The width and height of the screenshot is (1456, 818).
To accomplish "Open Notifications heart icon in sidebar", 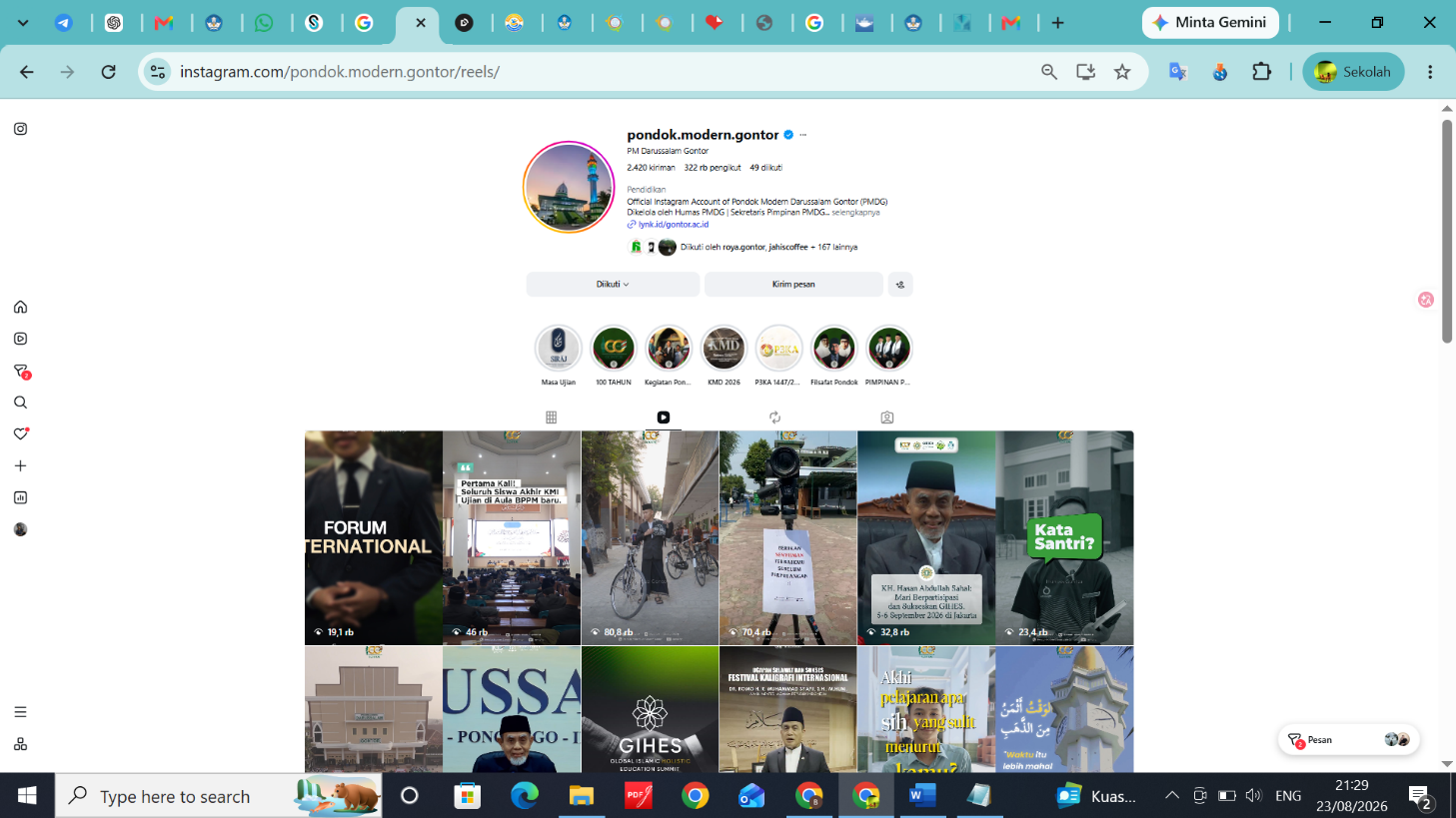I will pyautogui.click(x=20, y=433).
